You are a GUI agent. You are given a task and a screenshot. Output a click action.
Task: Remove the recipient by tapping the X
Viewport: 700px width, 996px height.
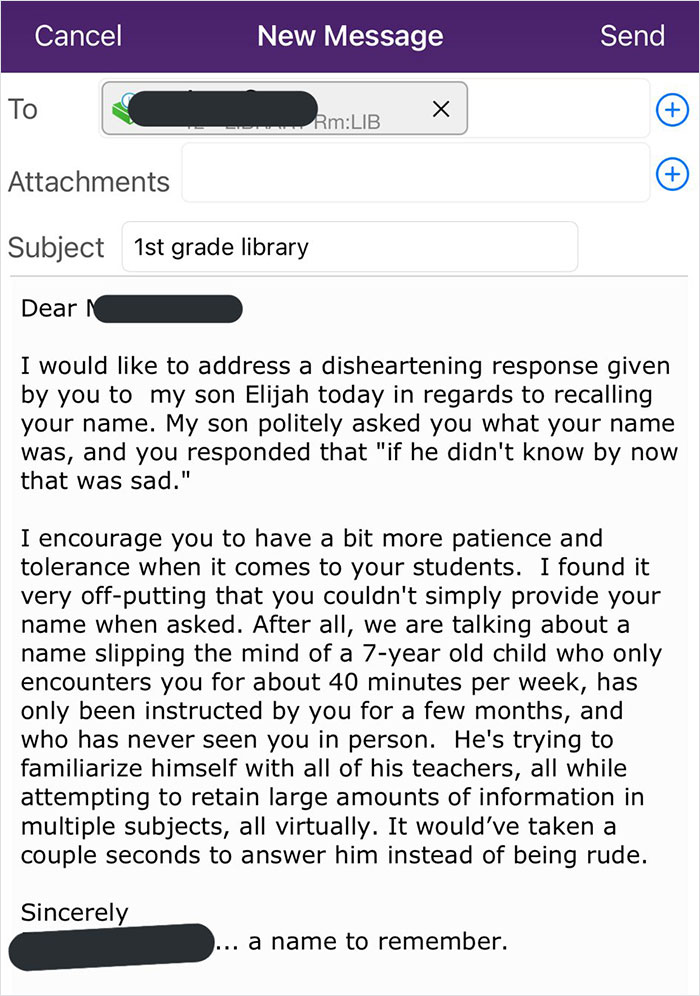[x=441, y=109]
